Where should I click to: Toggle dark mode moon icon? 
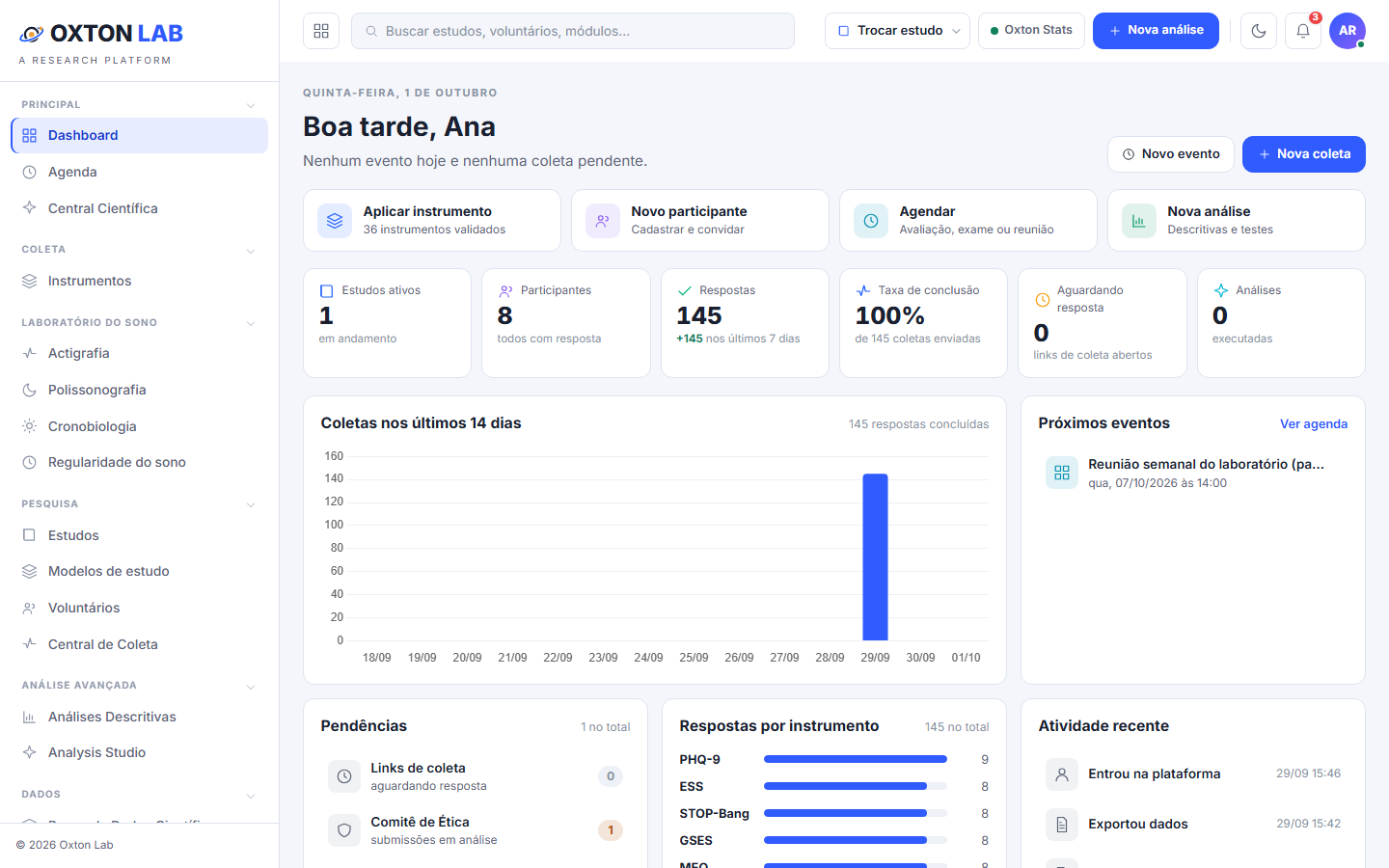click(x=1259, y=31)
